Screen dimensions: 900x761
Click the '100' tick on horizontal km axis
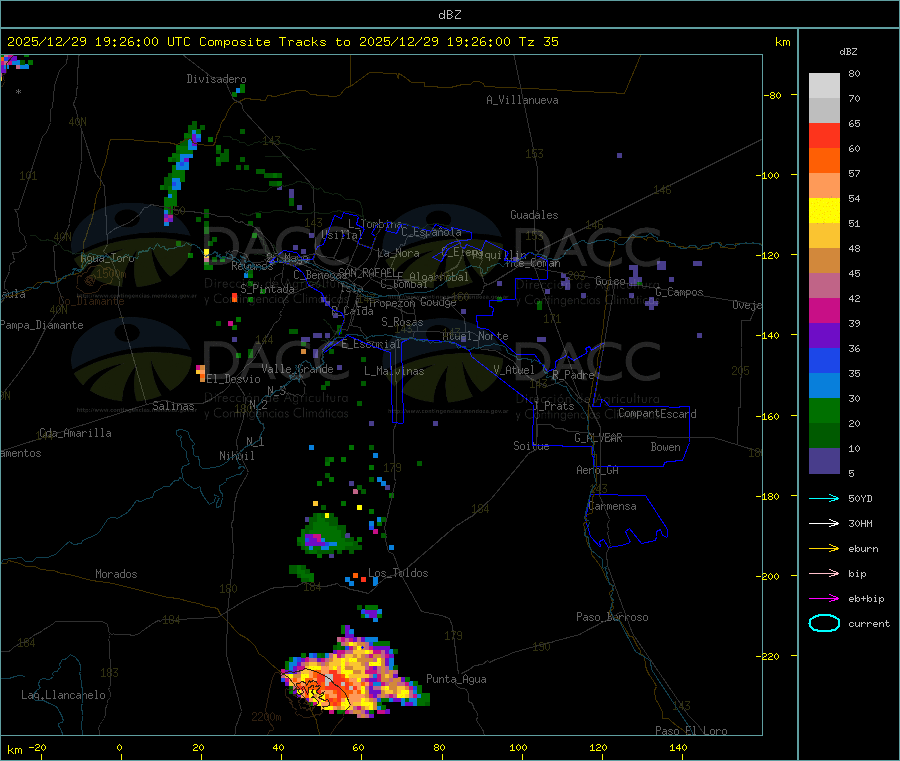[518, 747]
